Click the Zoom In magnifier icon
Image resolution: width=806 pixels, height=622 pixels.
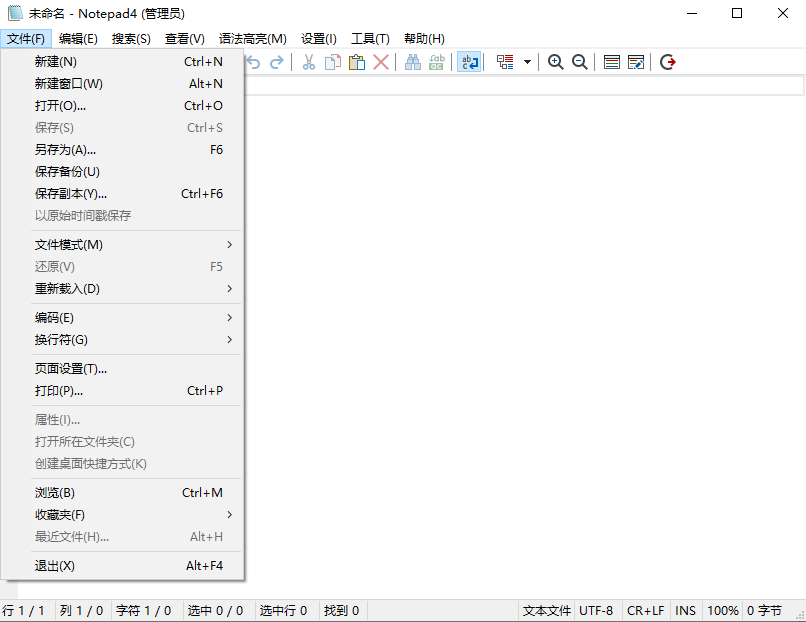coord(556,62)
